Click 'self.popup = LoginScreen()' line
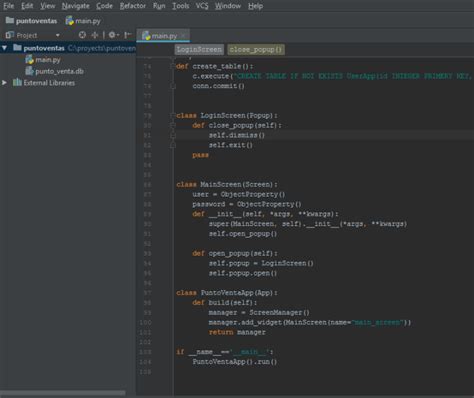Screen dimensions: 474x398 pyautogui.click(x=261, y=263)
